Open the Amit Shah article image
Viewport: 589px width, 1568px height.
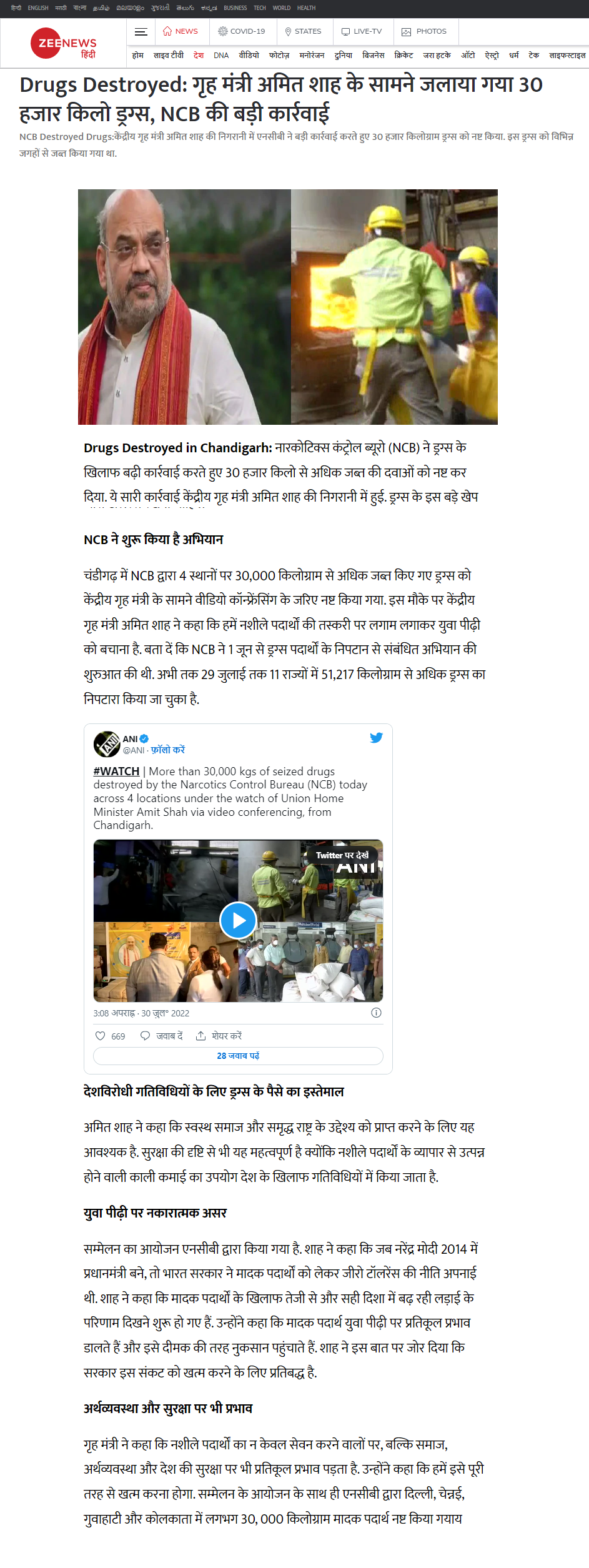288,307
